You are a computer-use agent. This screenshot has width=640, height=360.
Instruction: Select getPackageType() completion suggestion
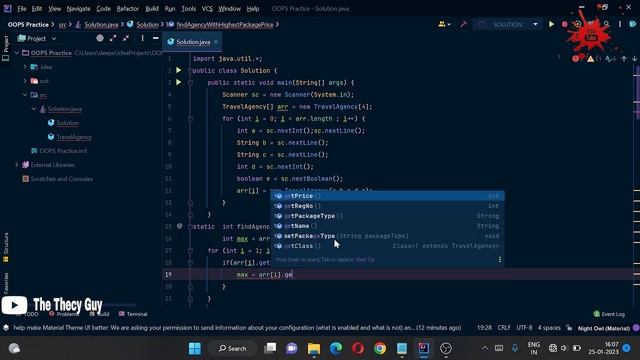387,216
